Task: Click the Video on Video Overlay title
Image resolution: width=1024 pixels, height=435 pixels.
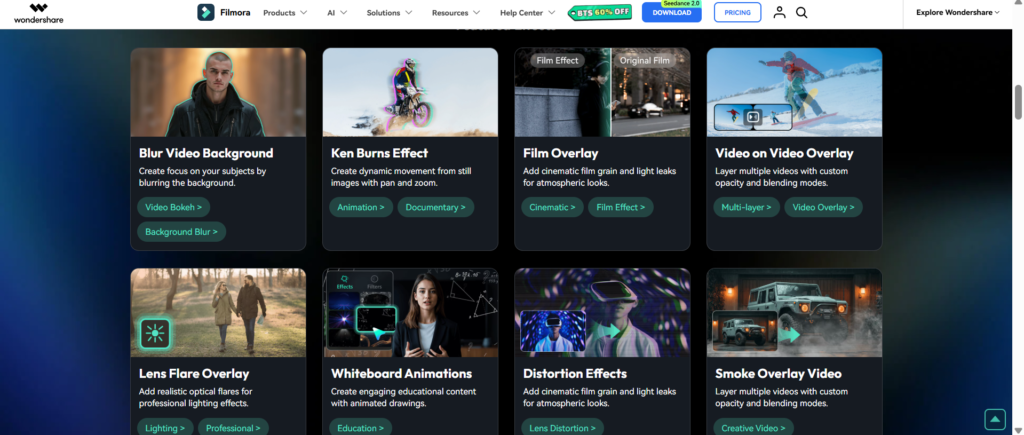Action: [784, 153]
